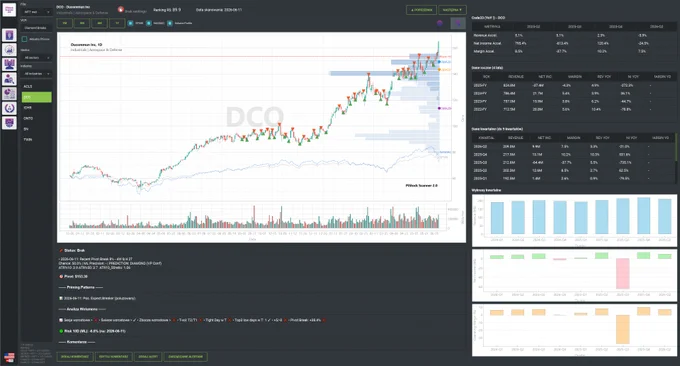Click the 2022-FY row in annual table
Image resolution: width=680 pixels, height=366 pixels.
pyautogui.click(x=574, y=109)
